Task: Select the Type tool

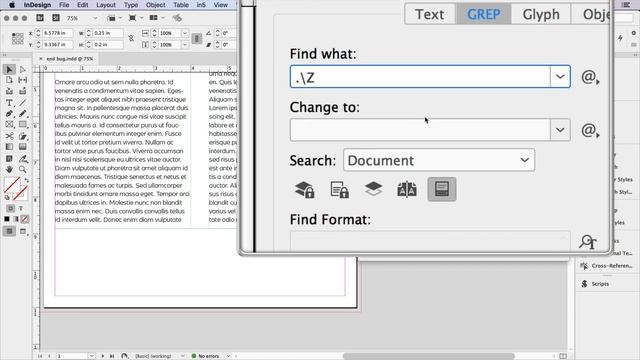Action: coord(10,103)
